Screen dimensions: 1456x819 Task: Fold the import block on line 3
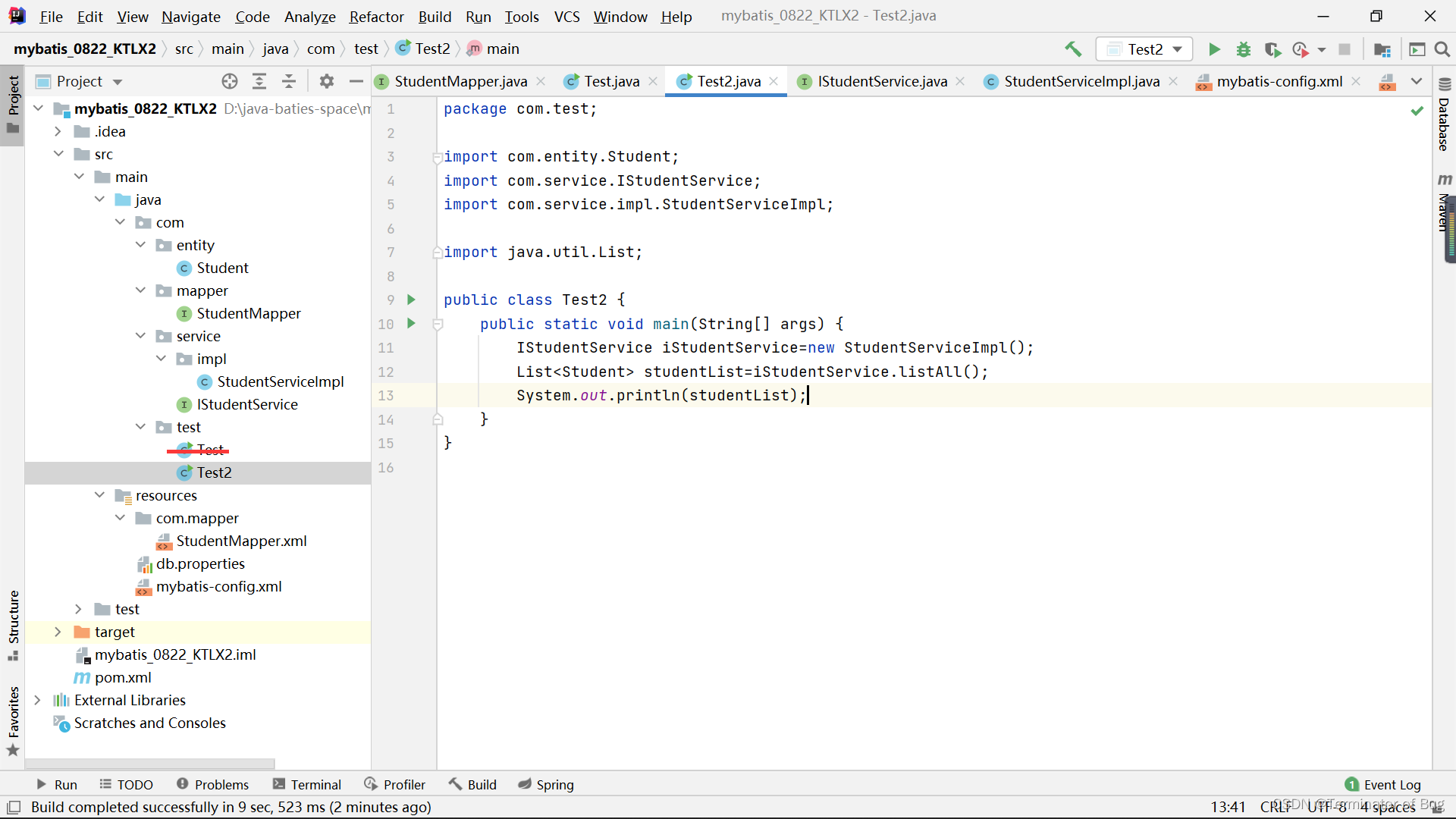[438, 158]
